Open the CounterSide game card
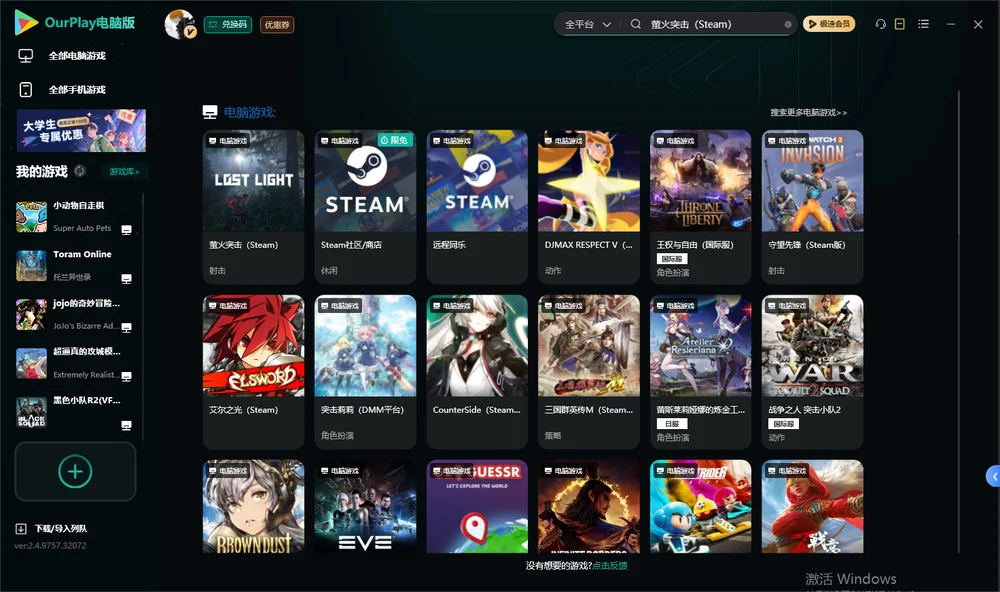The image size is (1000, 592). click(x=477, y=372)
